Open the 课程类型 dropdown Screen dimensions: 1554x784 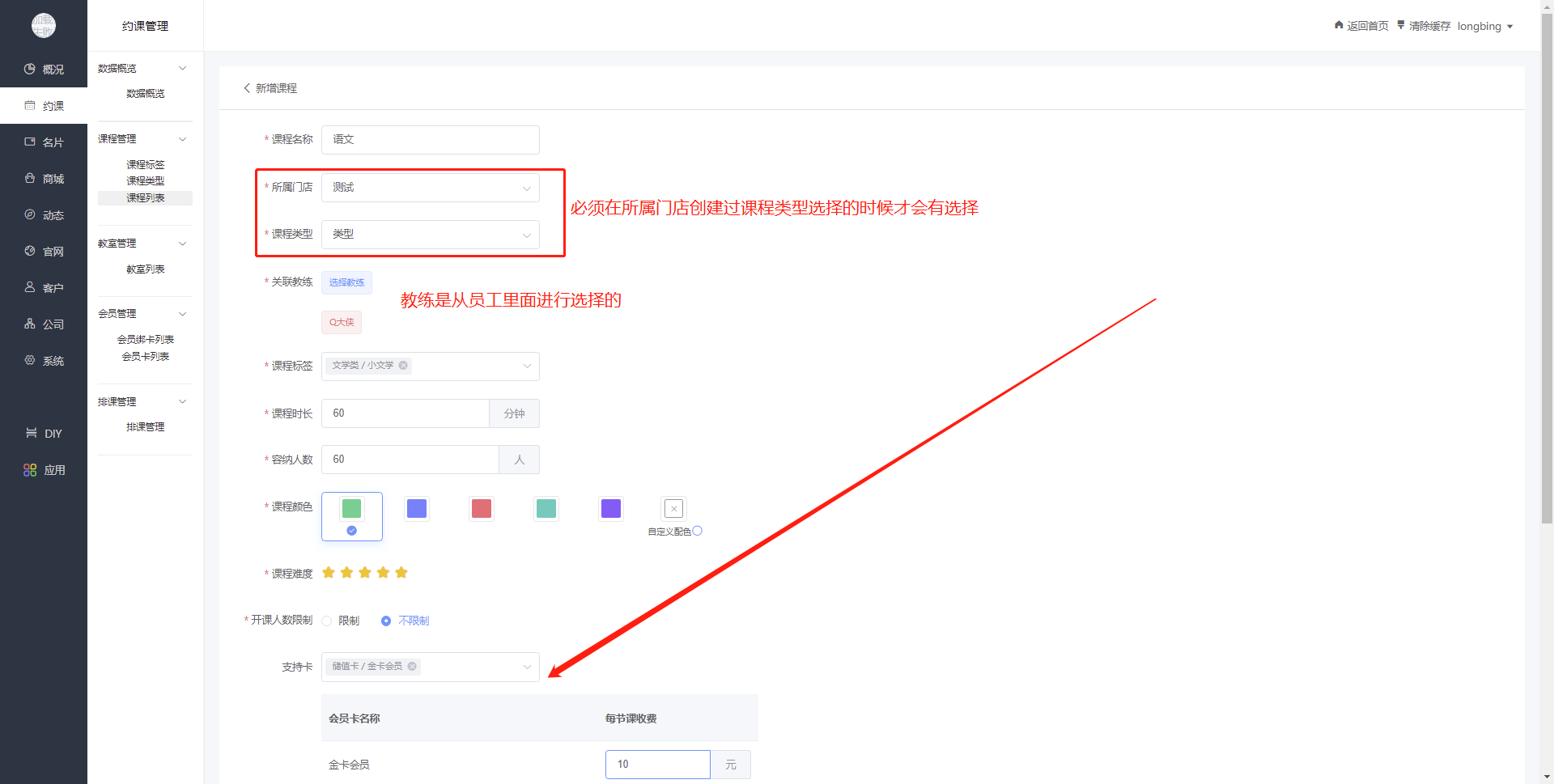click(x=431, y=235)
